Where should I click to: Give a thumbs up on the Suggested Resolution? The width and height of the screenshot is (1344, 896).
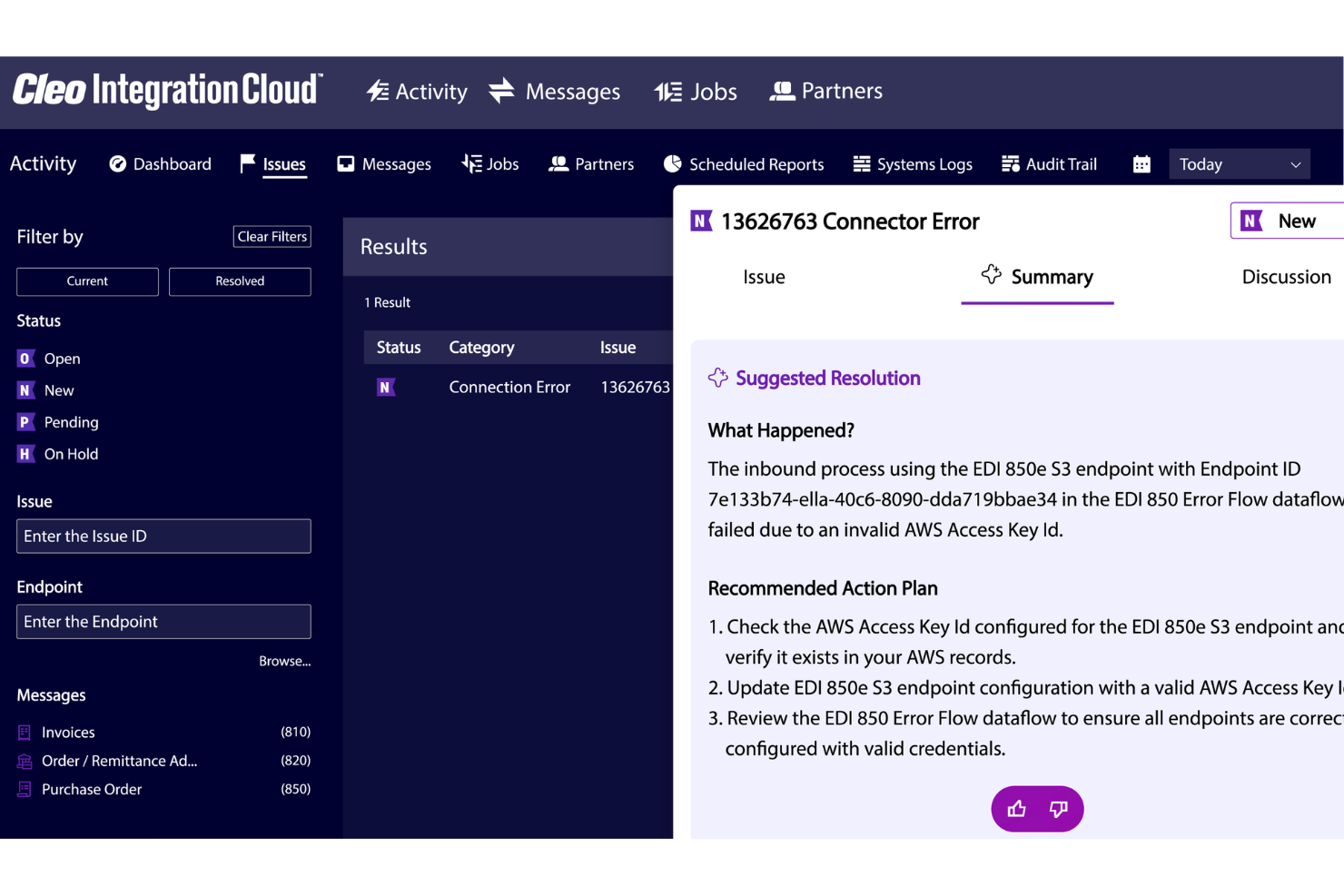(1016, 809)
